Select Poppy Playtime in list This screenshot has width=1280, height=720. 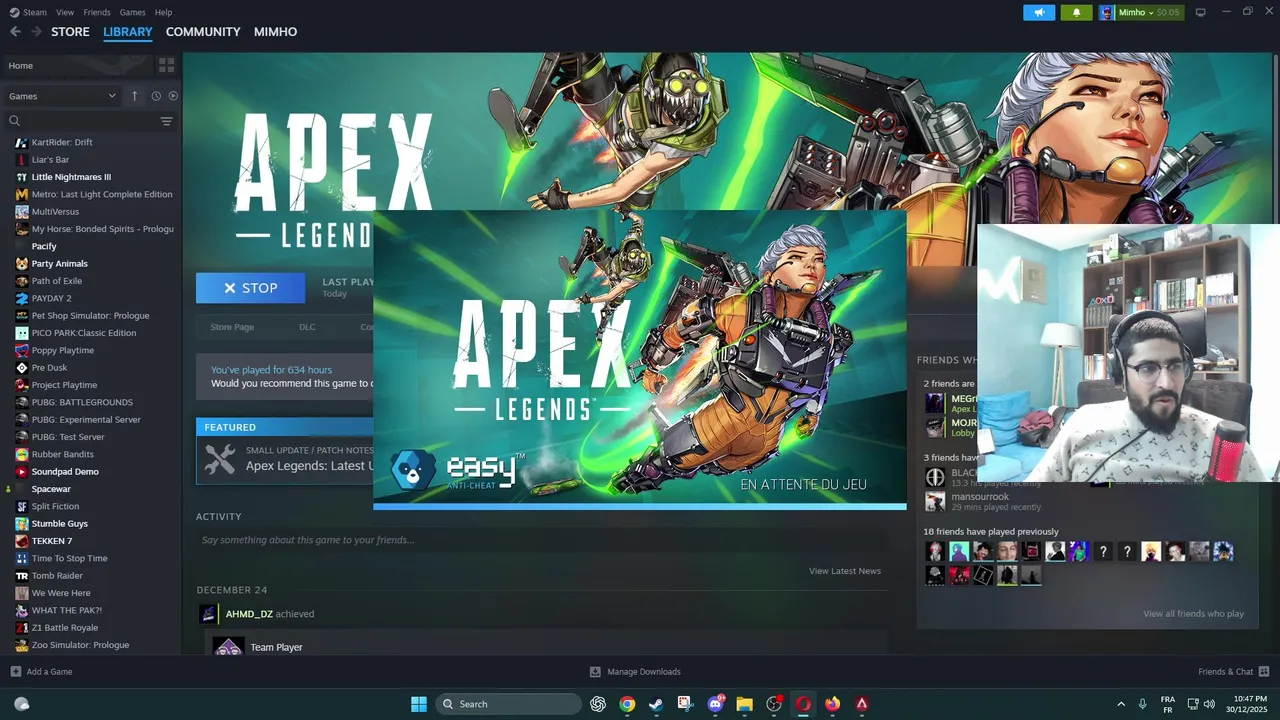[x=63, y=350]
